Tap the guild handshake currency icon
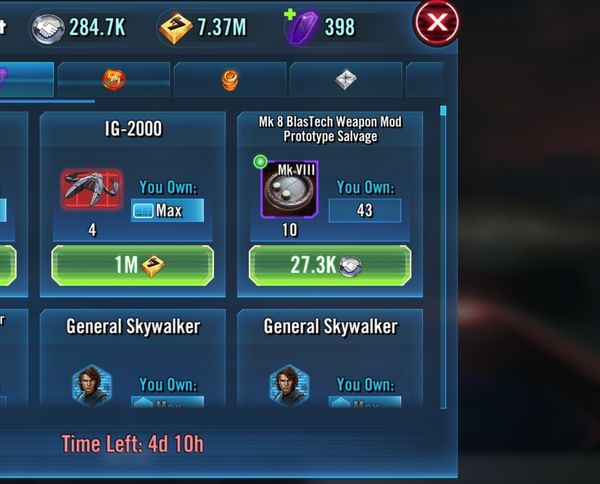600x484 pixels. pos(48,28)
